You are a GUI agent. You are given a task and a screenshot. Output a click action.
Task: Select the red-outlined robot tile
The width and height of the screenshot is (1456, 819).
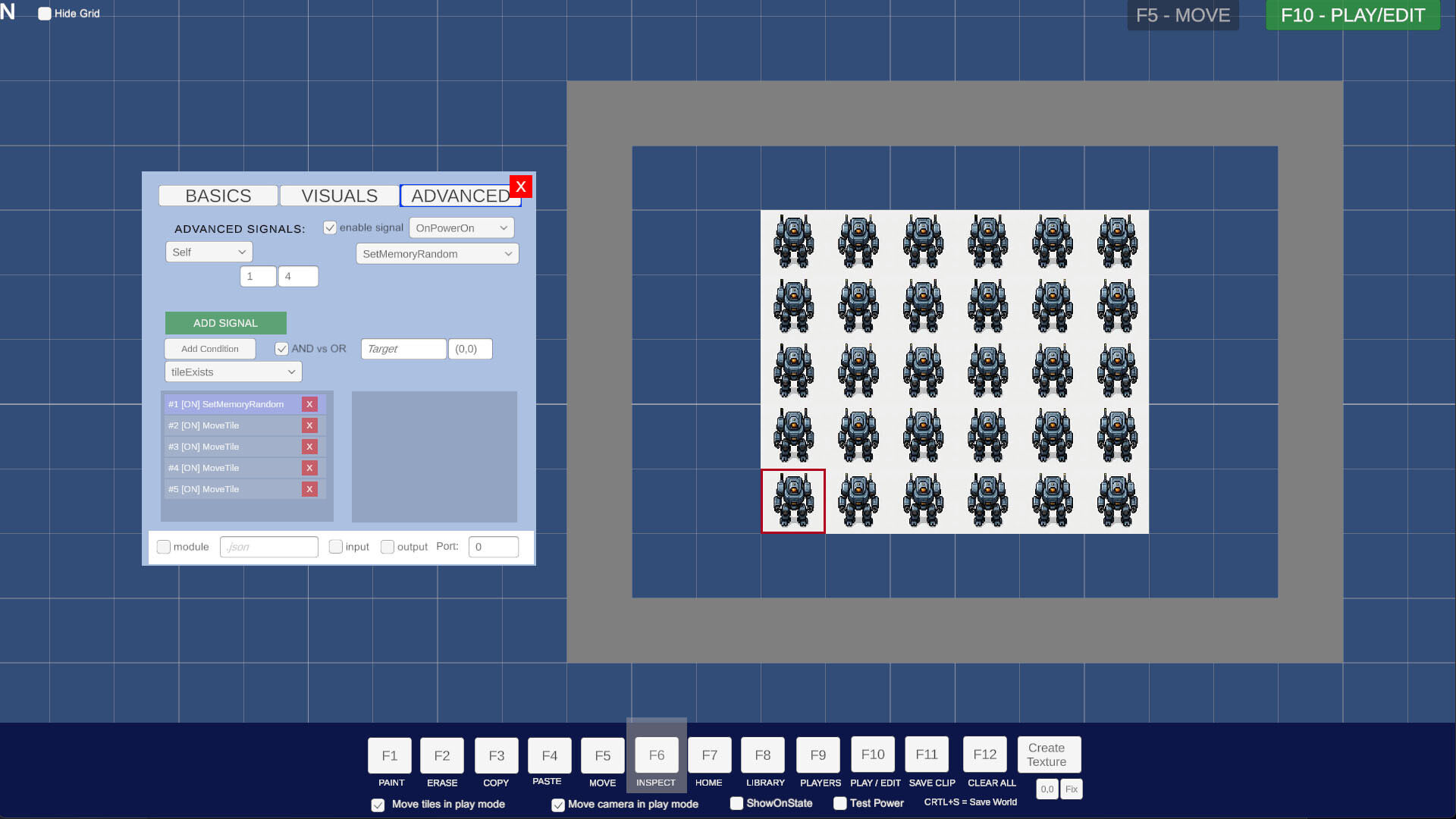click(793, 501)
